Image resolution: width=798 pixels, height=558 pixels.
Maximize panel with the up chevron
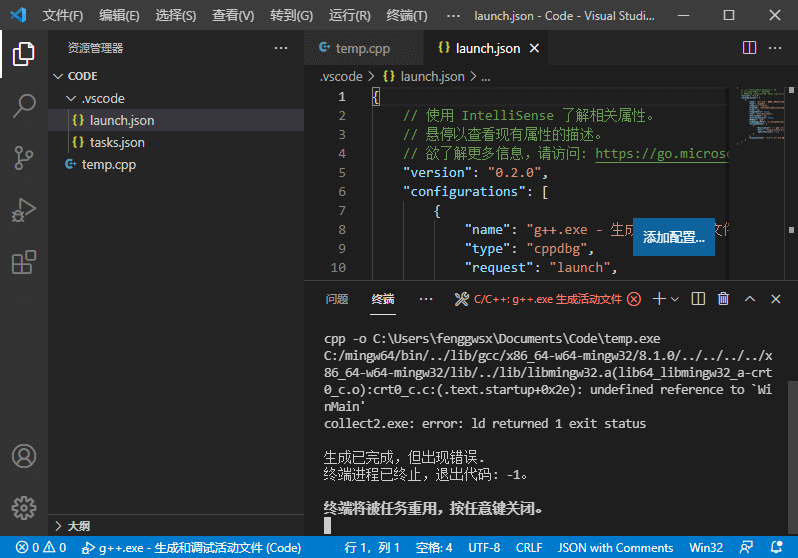[748, 299]
